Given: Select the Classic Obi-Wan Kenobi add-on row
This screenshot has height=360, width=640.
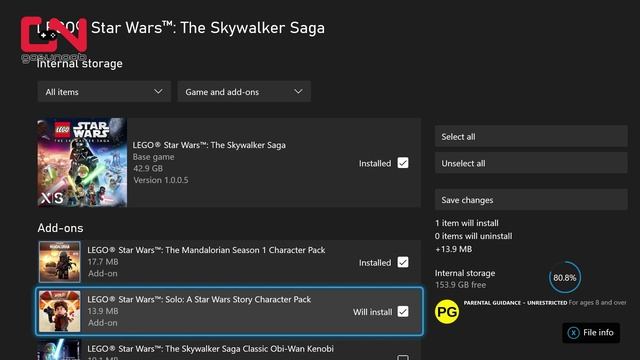Looking at the screenshot, I should pos(229,350).
